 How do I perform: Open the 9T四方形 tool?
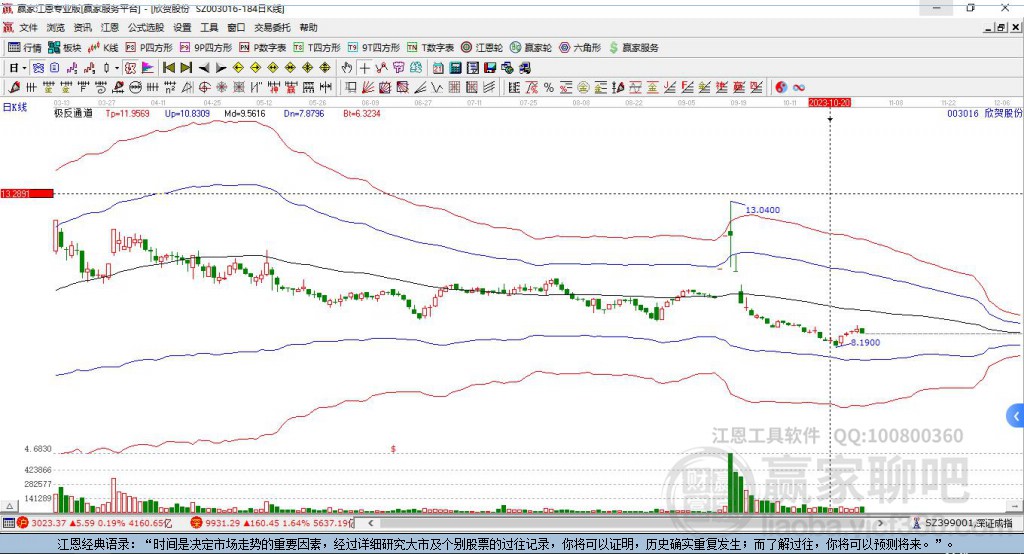click(x=374, y=48)
